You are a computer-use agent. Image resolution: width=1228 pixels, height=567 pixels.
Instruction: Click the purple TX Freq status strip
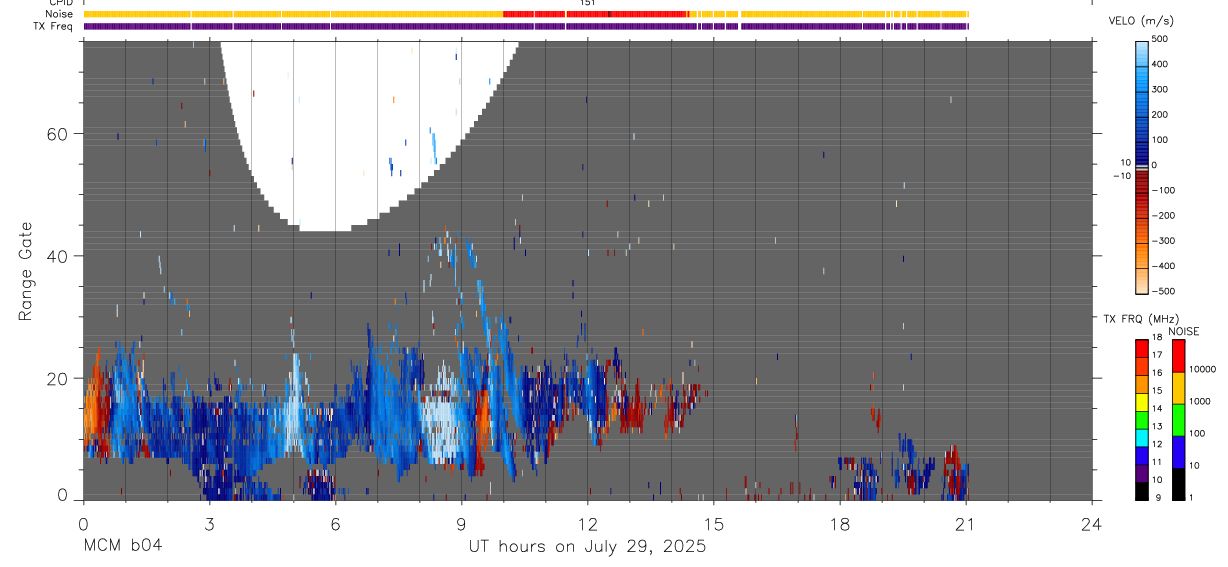click(x=526, y=26)
